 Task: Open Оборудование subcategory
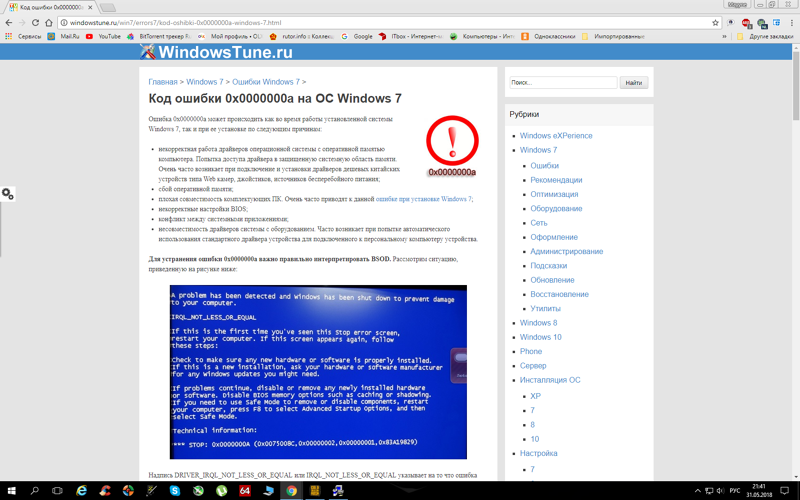point(556,208)
